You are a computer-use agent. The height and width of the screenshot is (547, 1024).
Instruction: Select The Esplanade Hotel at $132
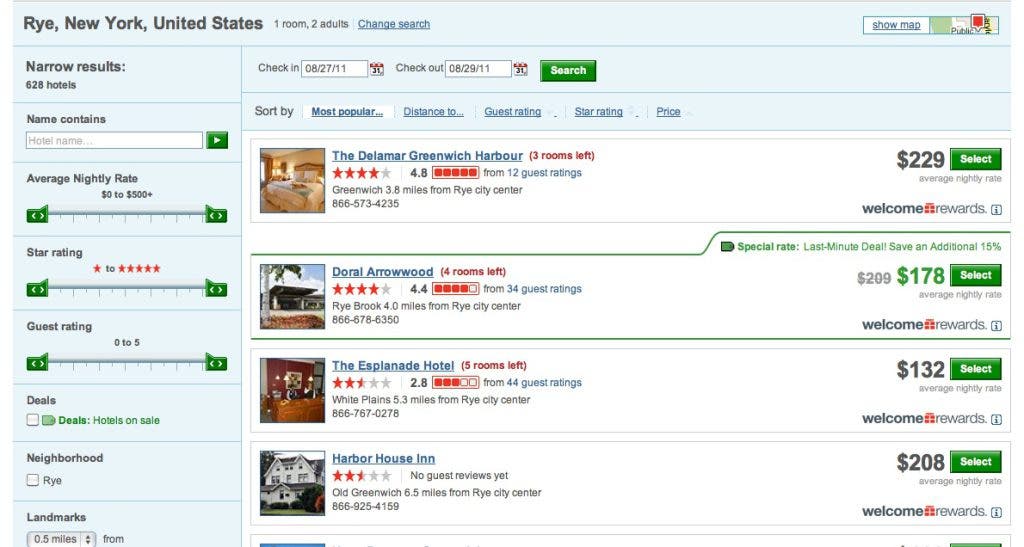coord(976,369)
